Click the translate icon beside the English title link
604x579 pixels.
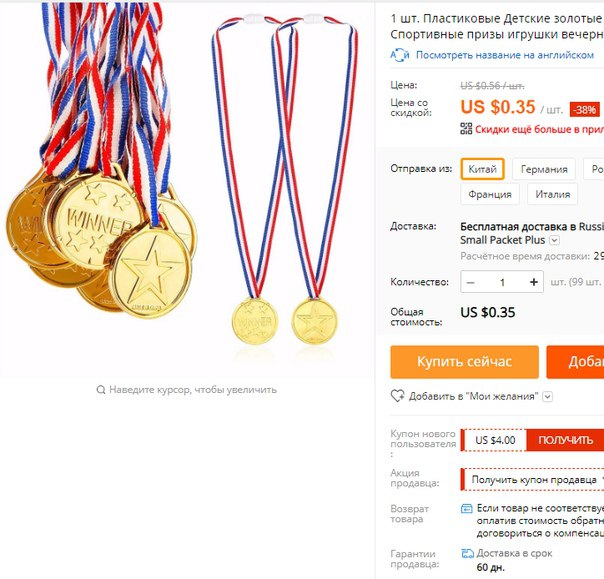tap(400, 55)
